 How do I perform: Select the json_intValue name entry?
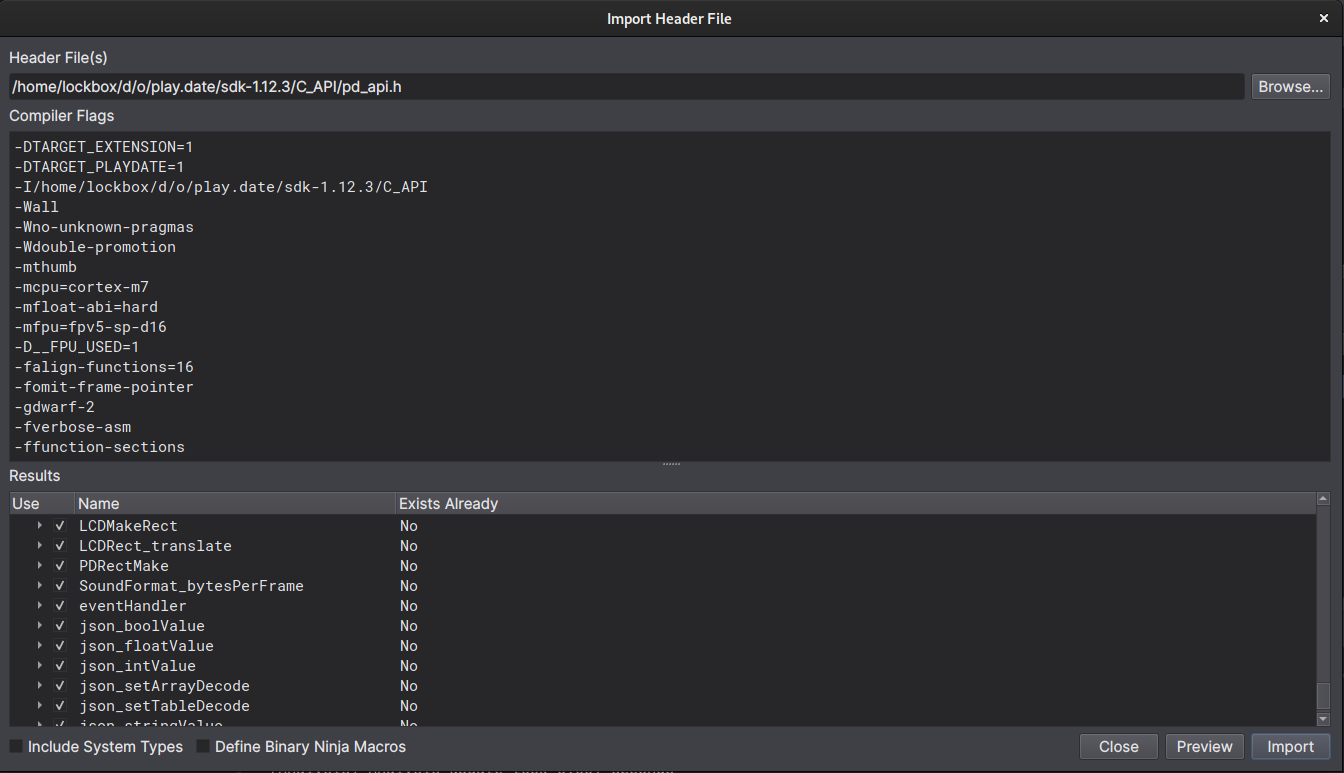tap(137, 666)
